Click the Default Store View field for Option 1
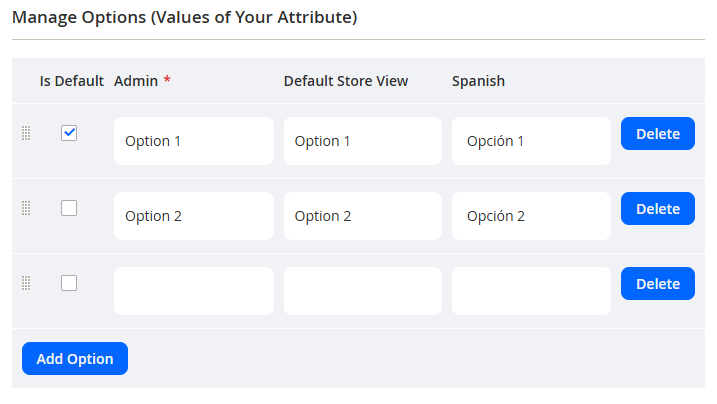This screenshot has width=717, height=404. [x=363, y=141]
